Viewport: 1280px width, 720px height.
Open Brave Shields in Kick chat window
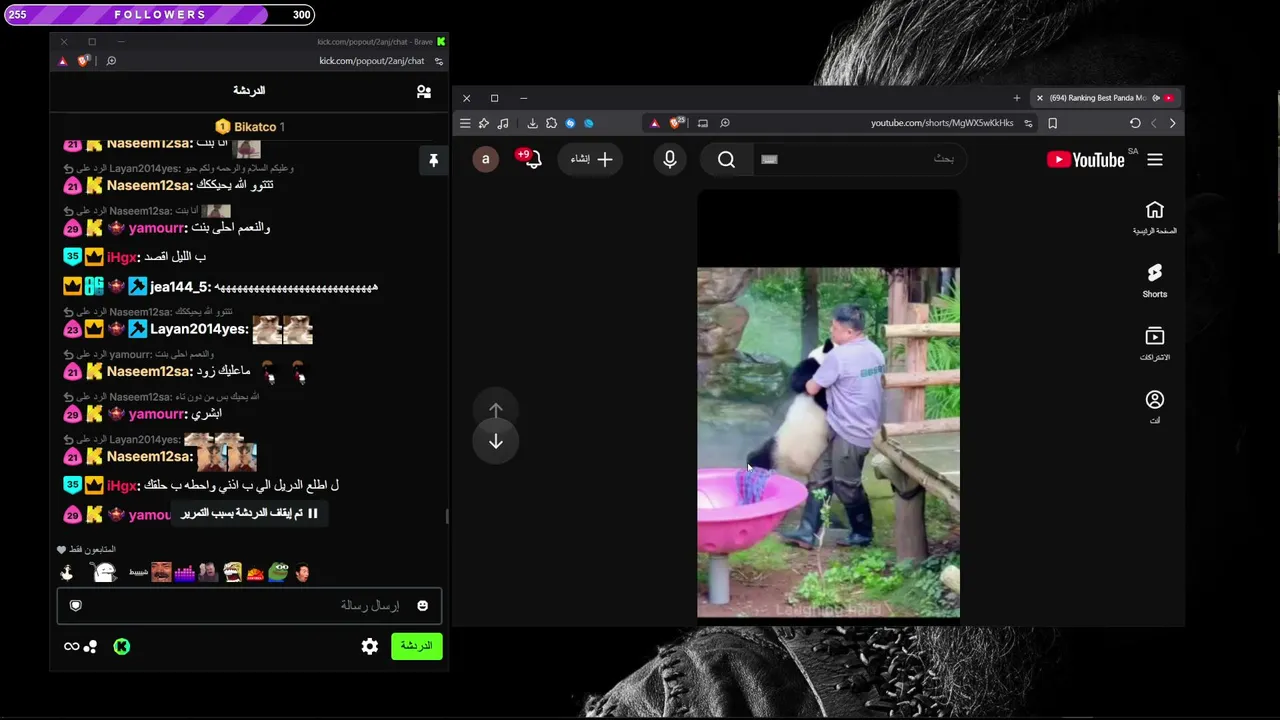click(x=85, y=61)
